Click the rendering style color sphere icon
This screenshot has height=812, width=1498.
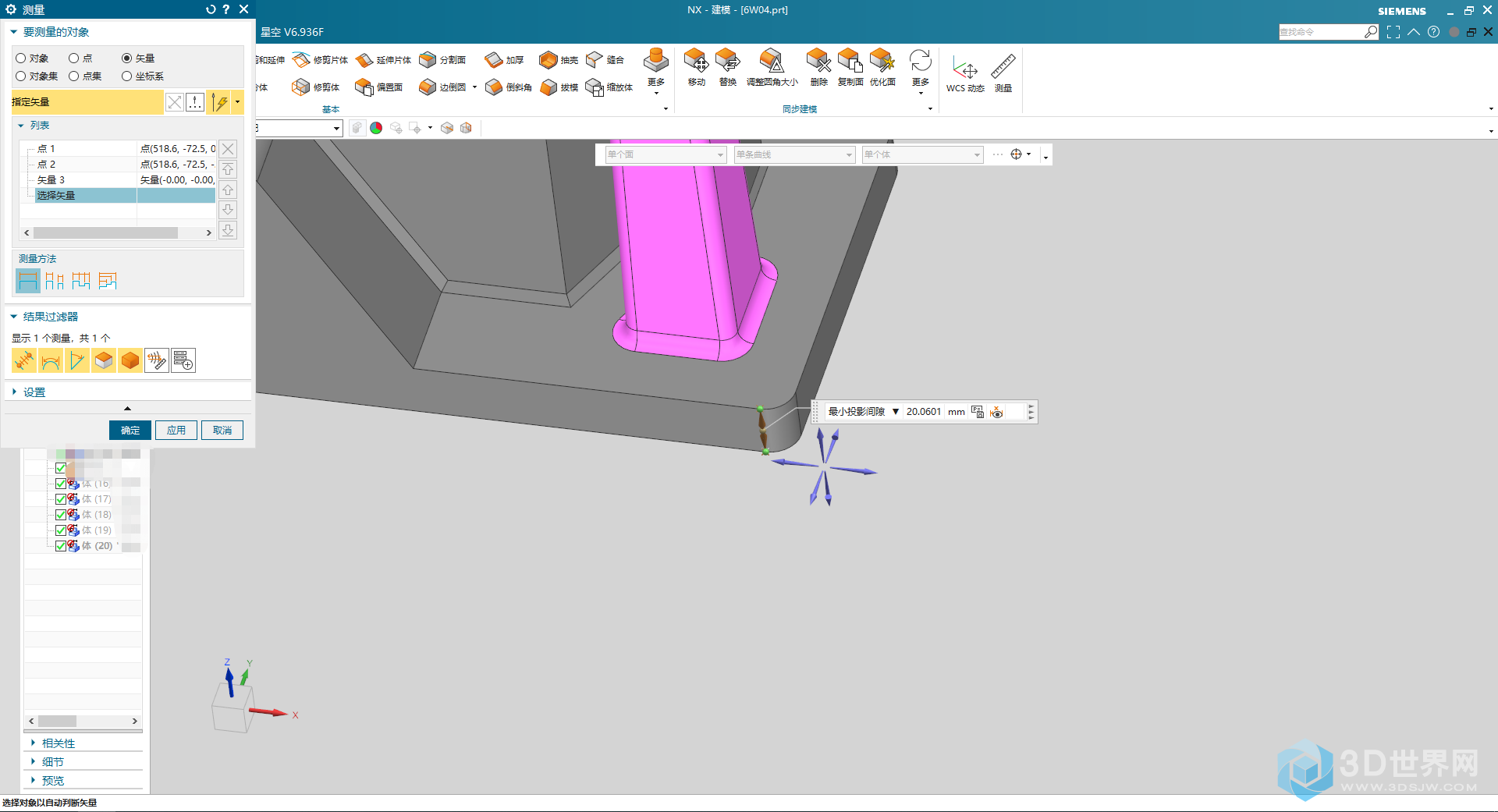(376, 128)
